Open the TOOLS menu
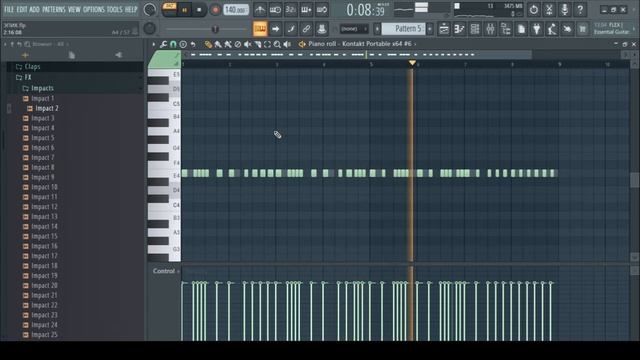Viewport: 640px width, 360px height. pos(115,9)
